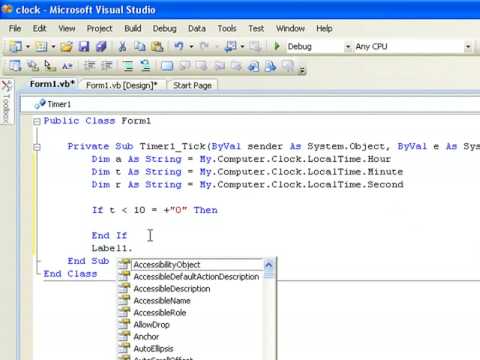Viewport: 480px width, 360px height.
Task: Collapse the Public Class Form1 region
Action: coord(37,122)
